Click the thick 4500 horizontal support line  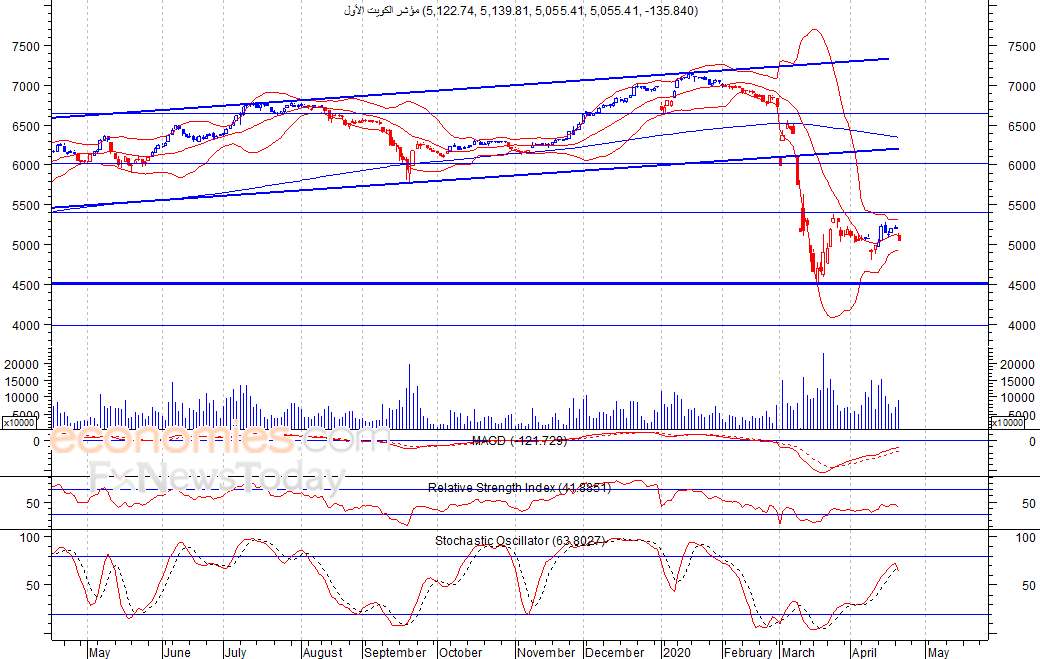(x=520, y=284)
